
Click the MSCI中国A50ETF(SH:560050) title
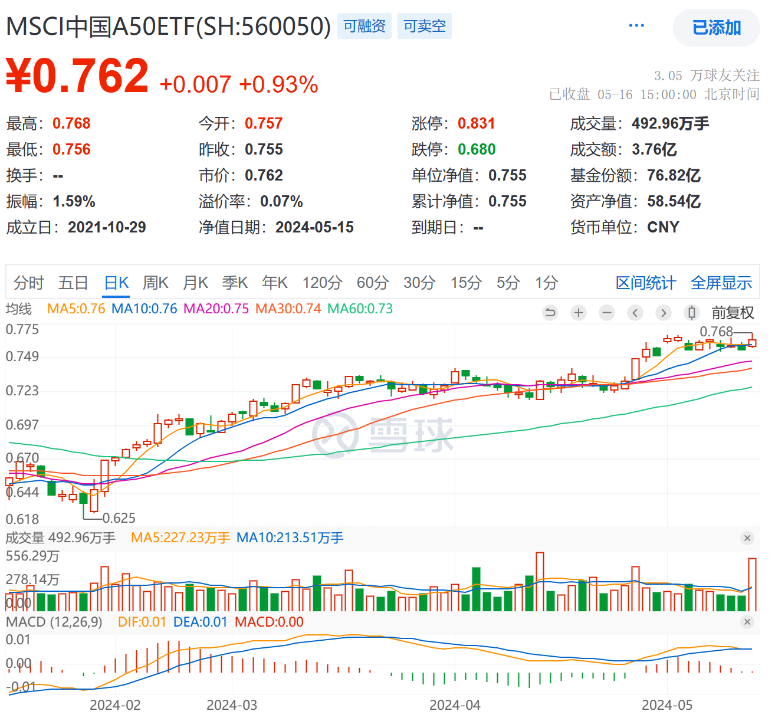[x=168, y=26]
